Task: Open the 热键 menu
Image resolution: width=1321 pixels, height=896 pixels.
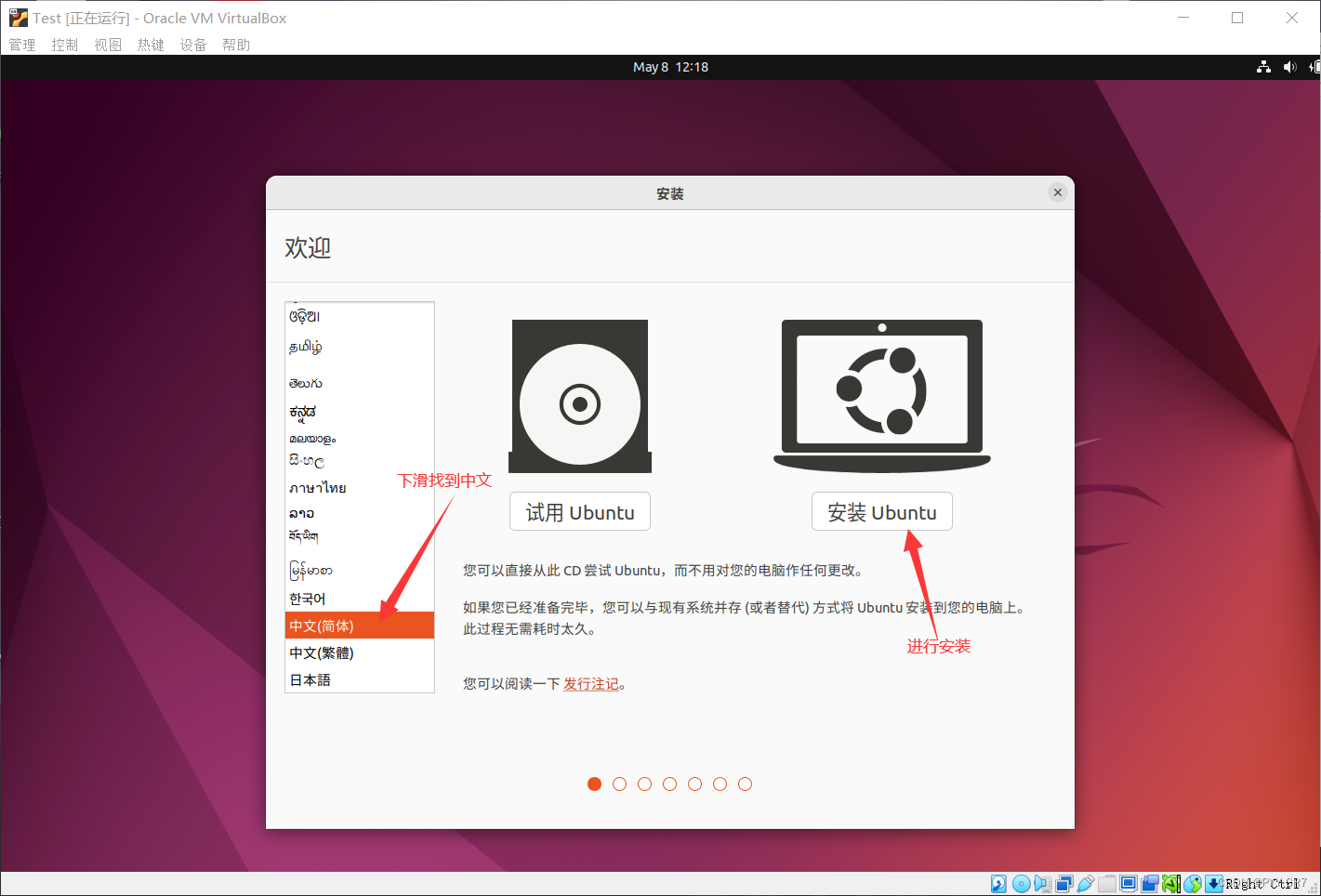Action: point(151,45)
